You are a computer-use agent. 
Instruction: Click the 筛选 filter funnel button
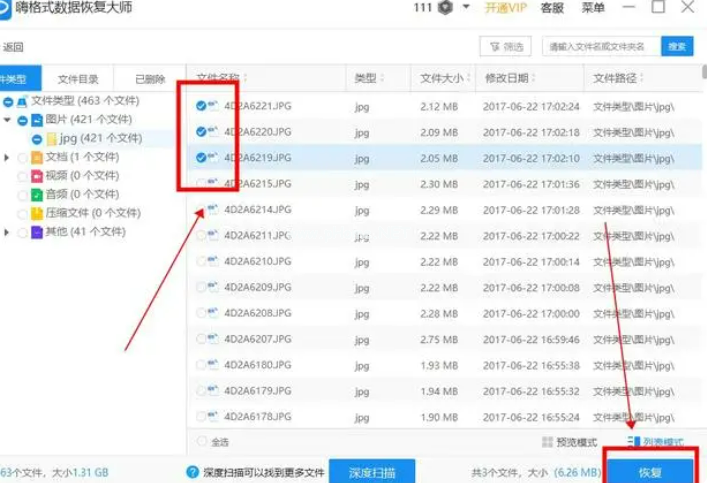pos(505,47)
